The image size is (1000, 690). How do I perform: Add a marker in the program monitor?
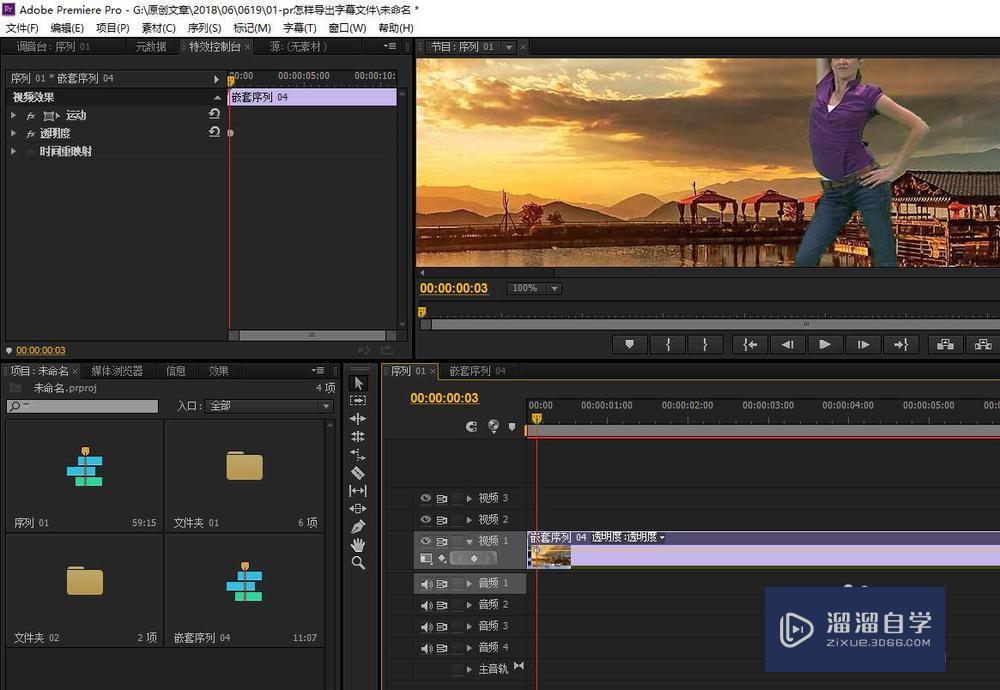tap(629, 344)
